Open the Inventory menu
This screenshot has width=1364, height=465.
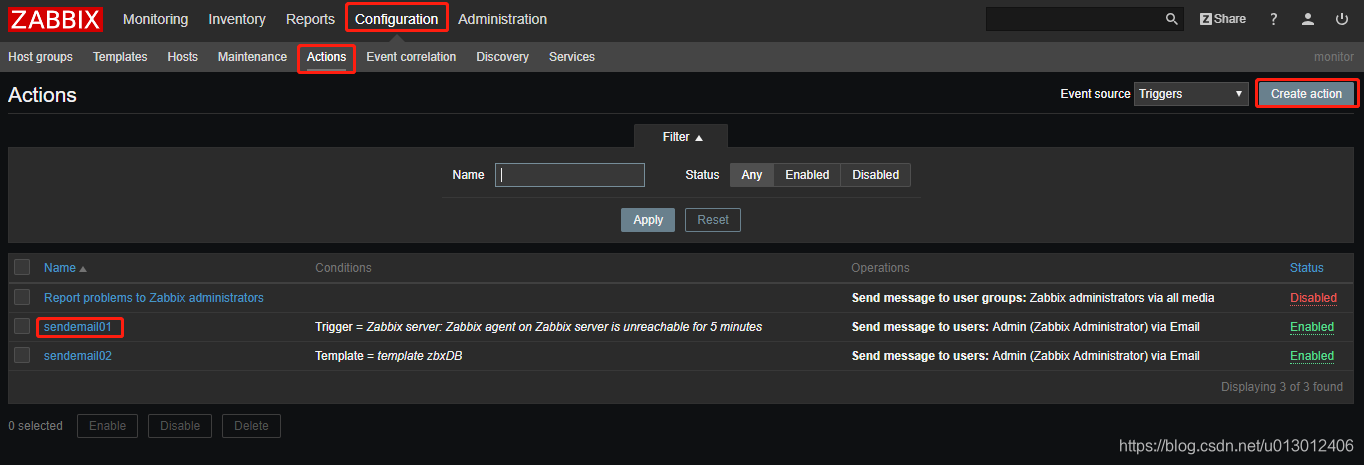(237, 19)
